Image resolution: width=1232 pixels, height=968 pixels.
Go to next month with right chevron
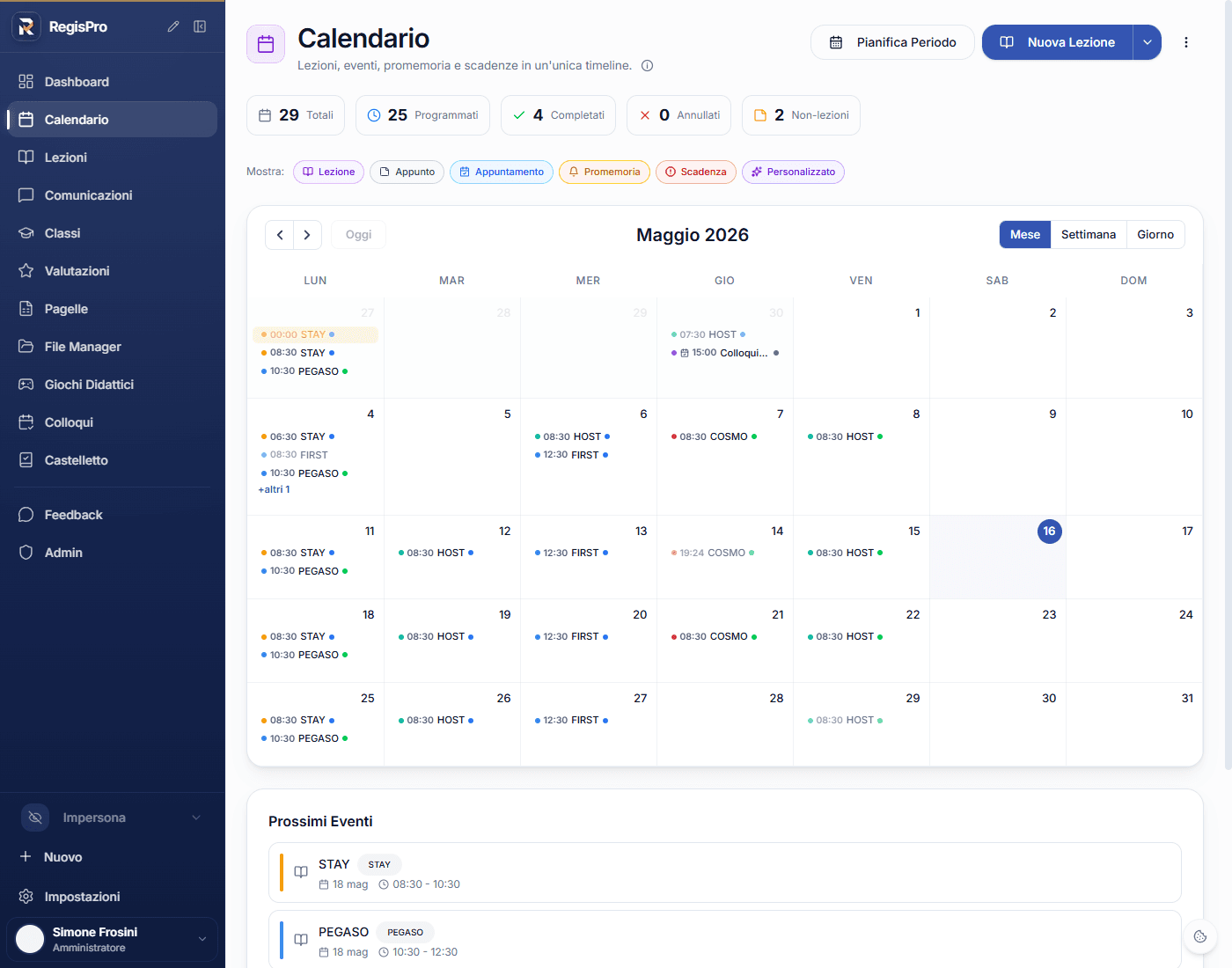click(x=307, y=235)
